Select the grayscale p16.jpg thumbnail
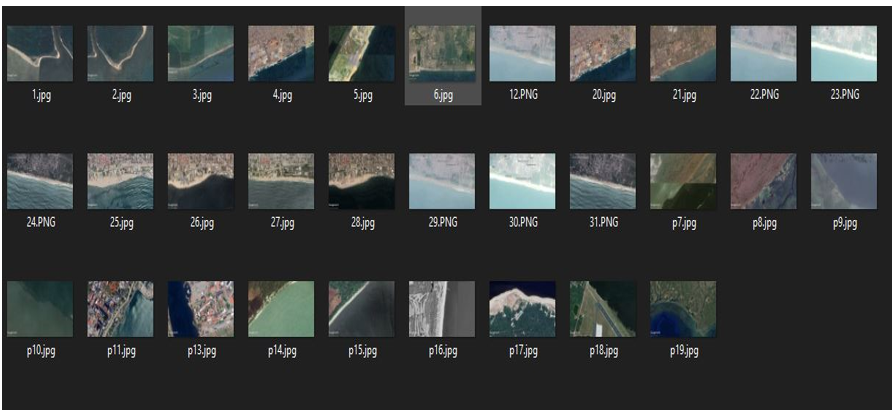 tap(442, 309)
